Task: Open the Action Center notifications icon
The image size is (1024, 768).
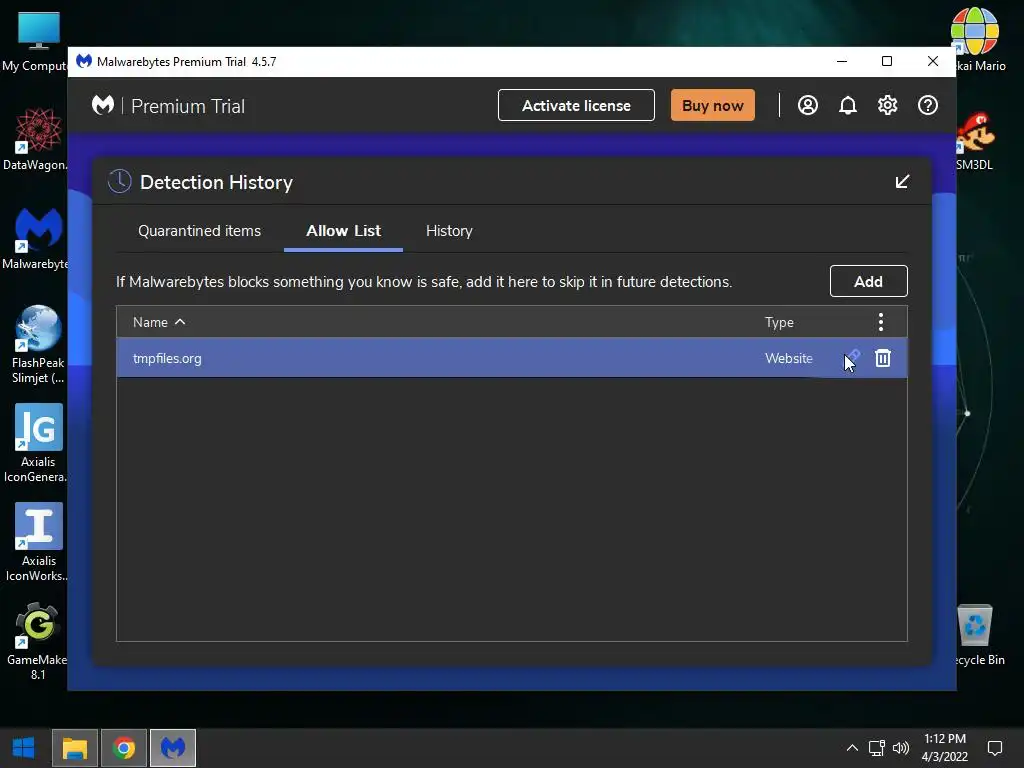Action: click(995, 748)
